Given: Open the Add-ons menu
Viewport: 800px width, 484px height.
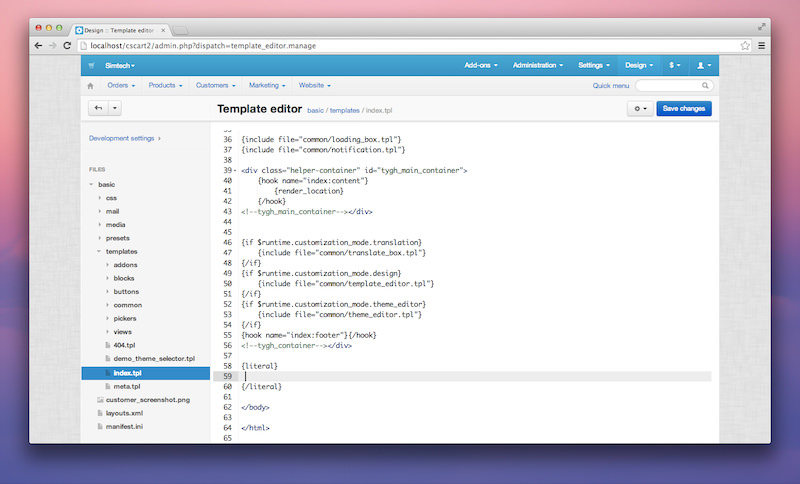Looking at the screenshot, I should tap(481, 65).
